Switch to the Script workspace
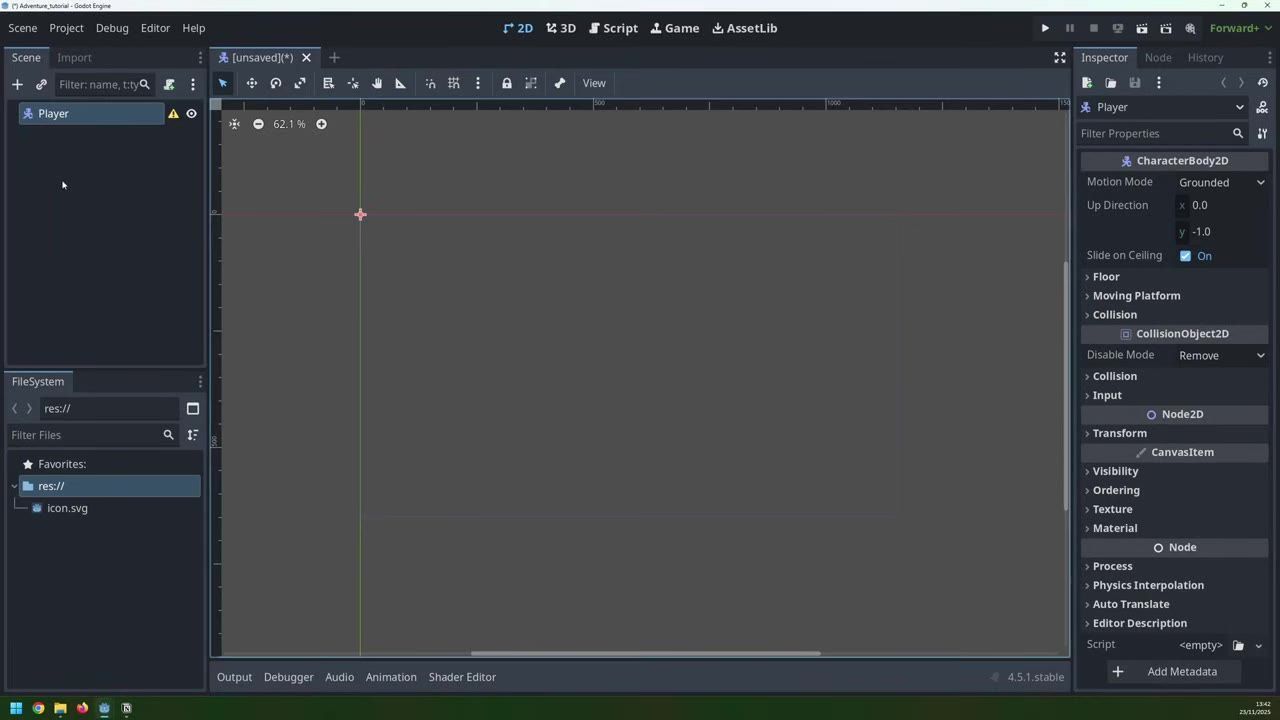The image size is (1280, 720). [613, 28]
